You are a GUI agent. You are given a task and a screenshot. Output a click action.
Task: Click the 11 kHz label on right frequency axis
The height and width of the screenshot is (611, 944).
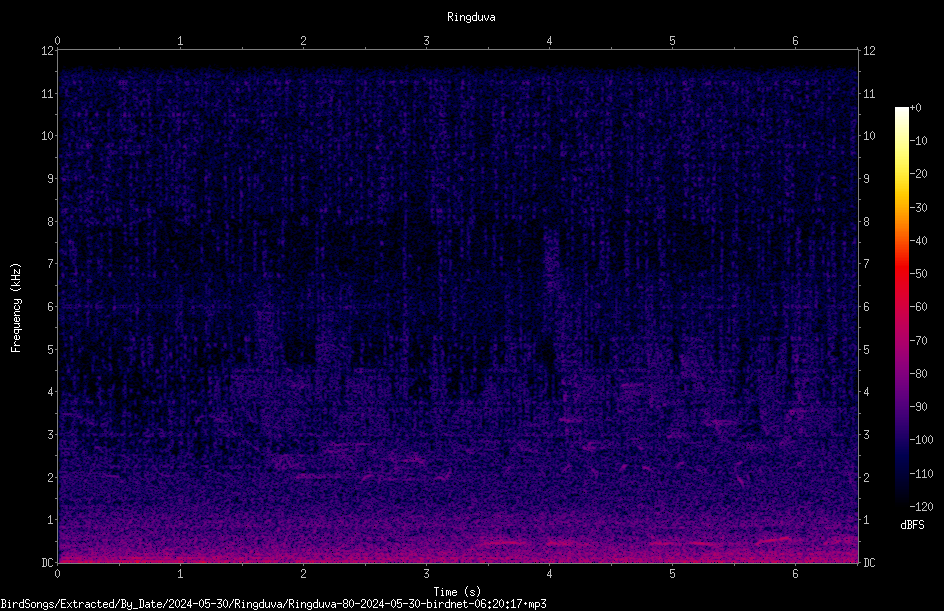pos(869,93)
